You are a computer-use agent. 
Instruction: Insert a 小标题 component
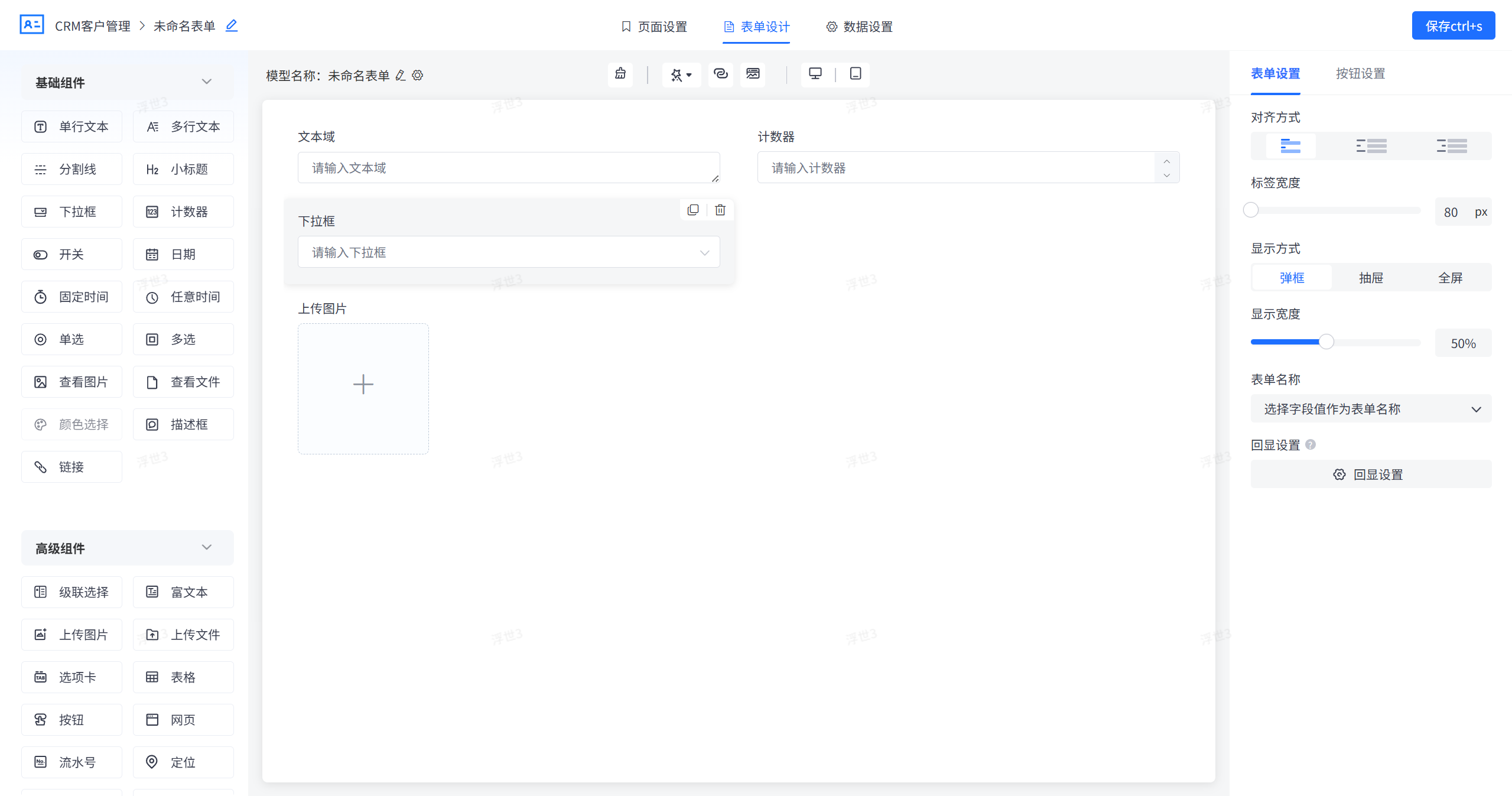(184, 169)
